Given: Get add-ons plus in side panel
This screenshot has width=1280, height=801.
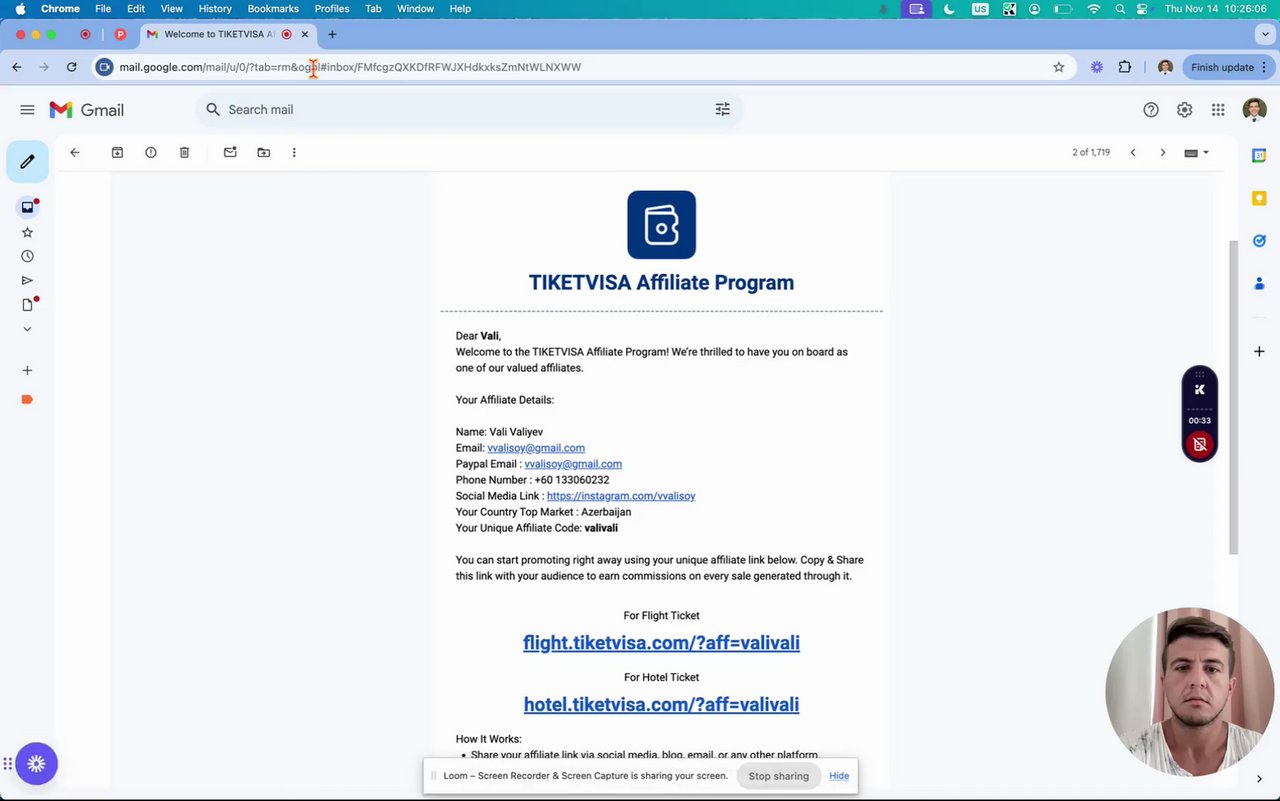Looking at the screenshot, I should tap(1259, 351).
